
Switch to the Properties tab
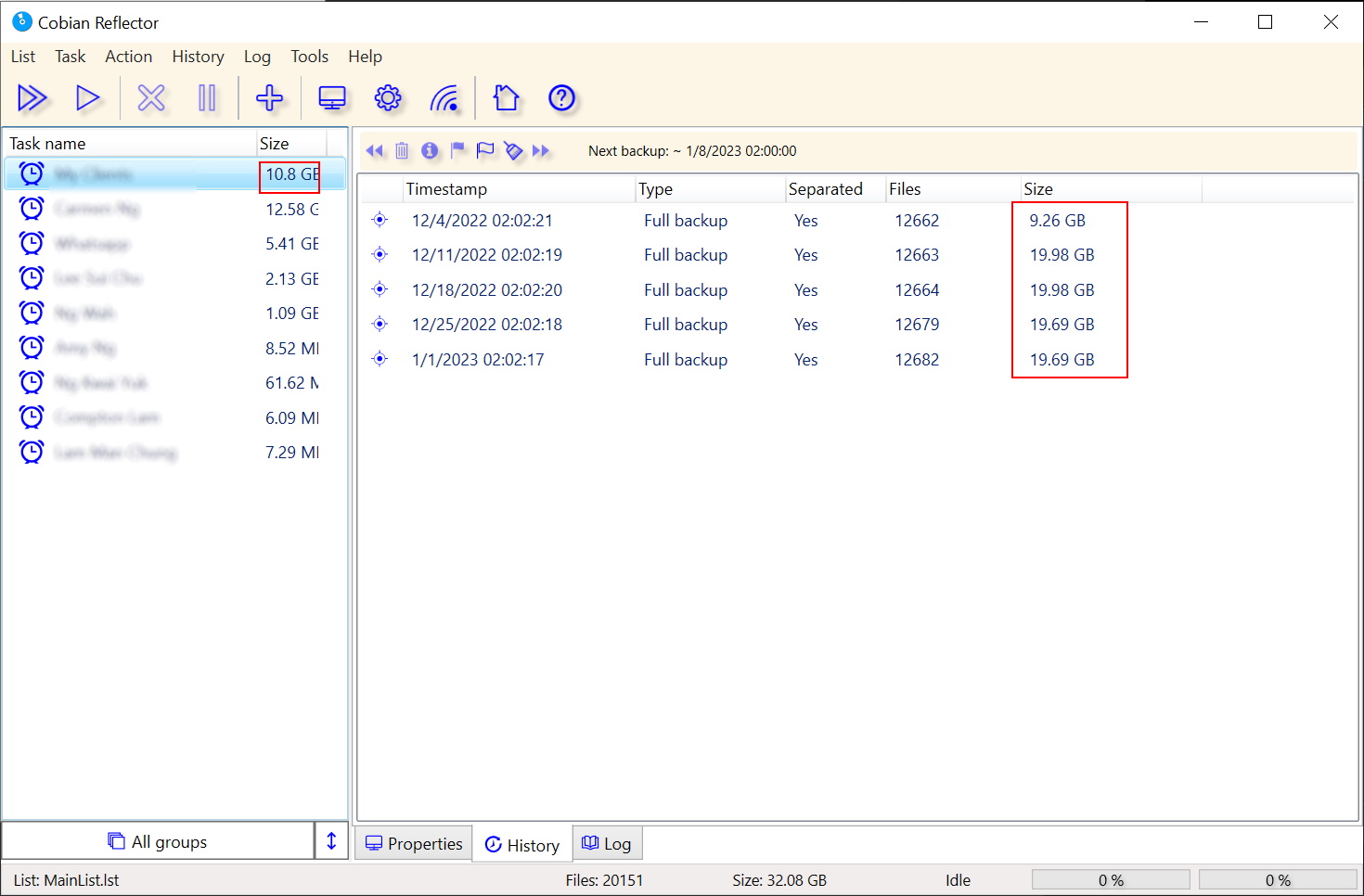pos(414,843)
